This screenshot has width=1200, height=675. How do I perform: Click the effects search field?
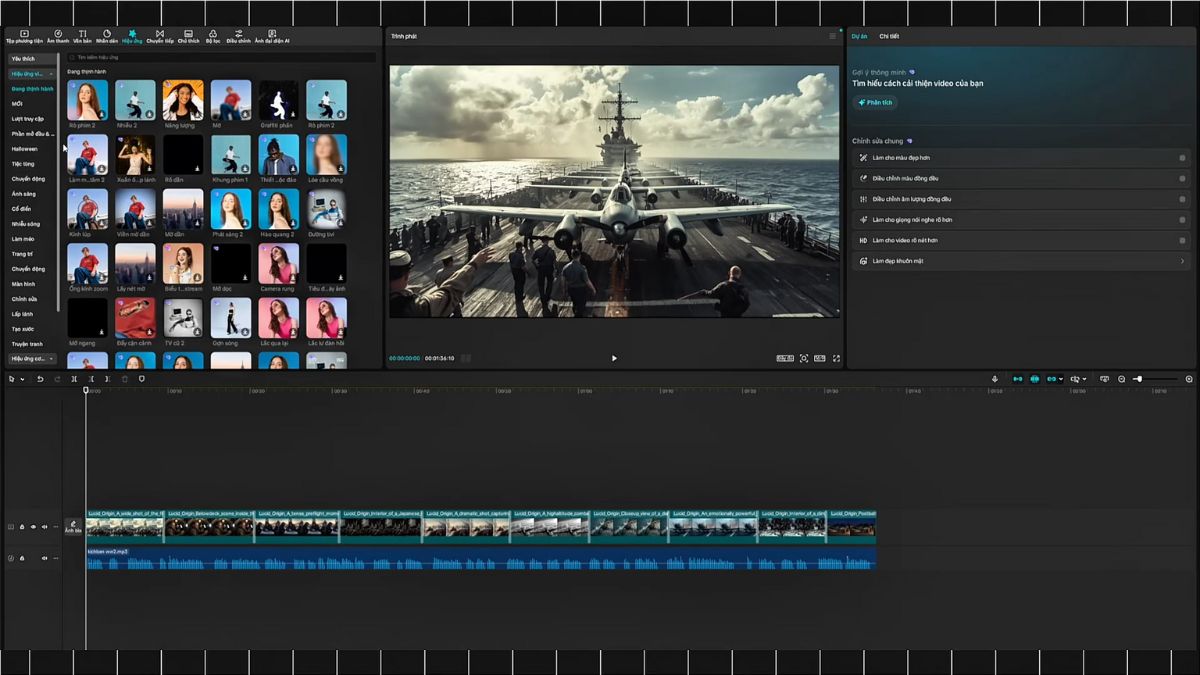pyautogui.click(x=200, y=58)
